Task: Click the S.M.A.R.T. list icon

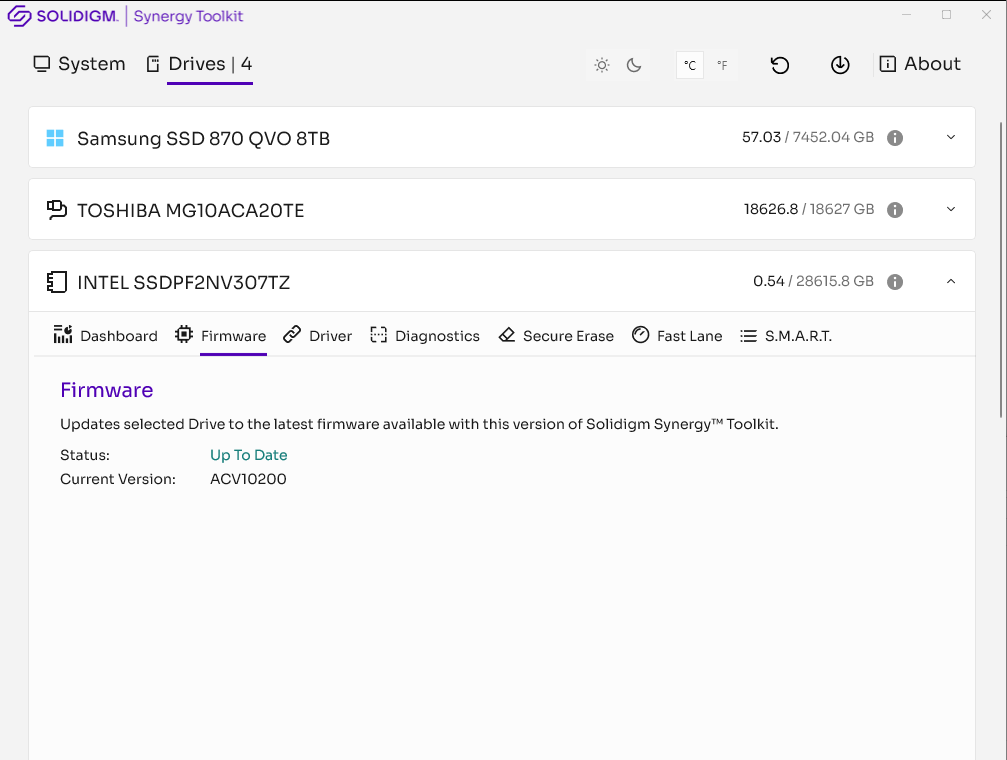Action: (748, 335)
